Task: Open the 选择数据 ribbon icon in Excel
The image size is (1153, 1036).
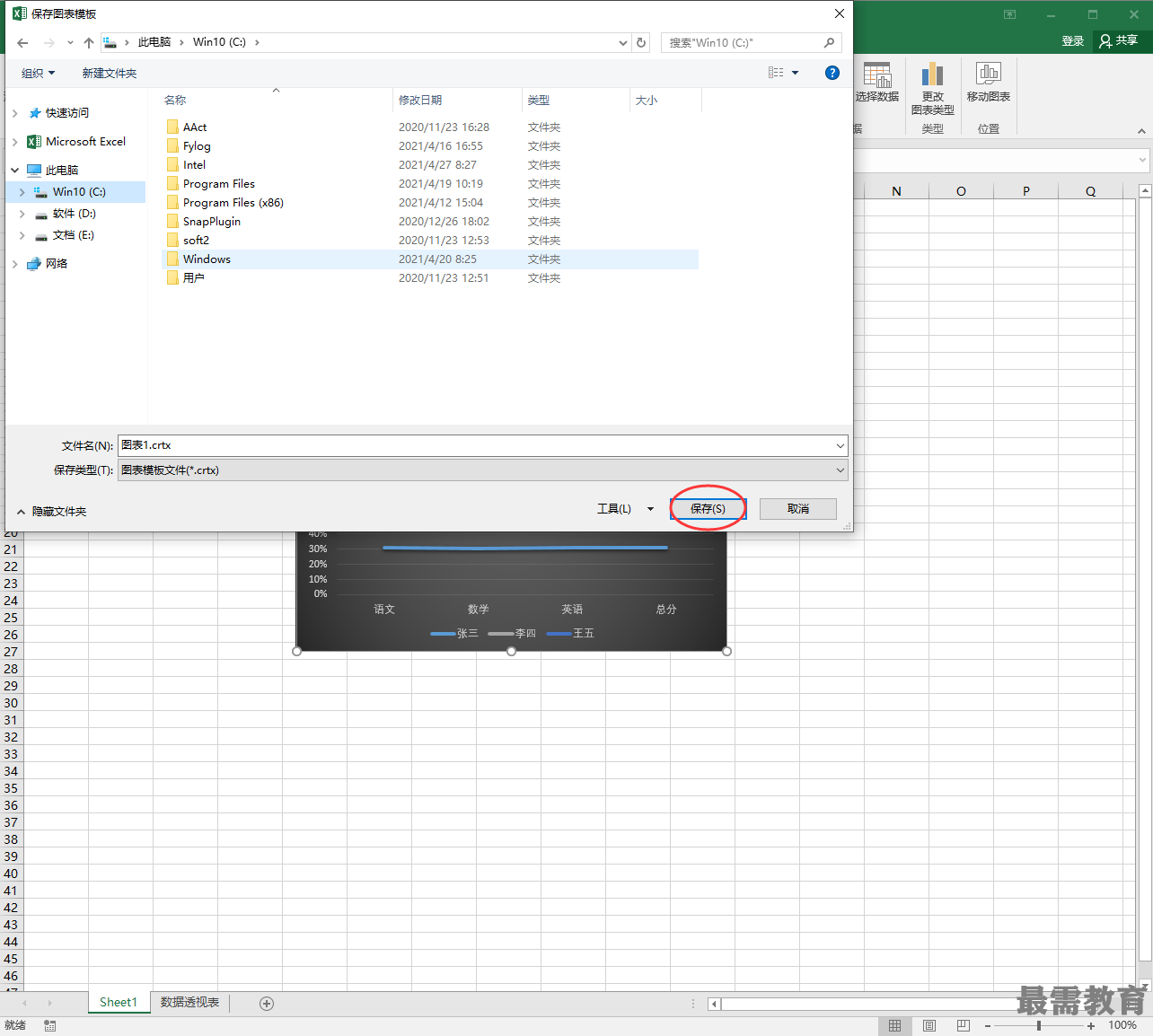Action: click(x=877, y=83)
